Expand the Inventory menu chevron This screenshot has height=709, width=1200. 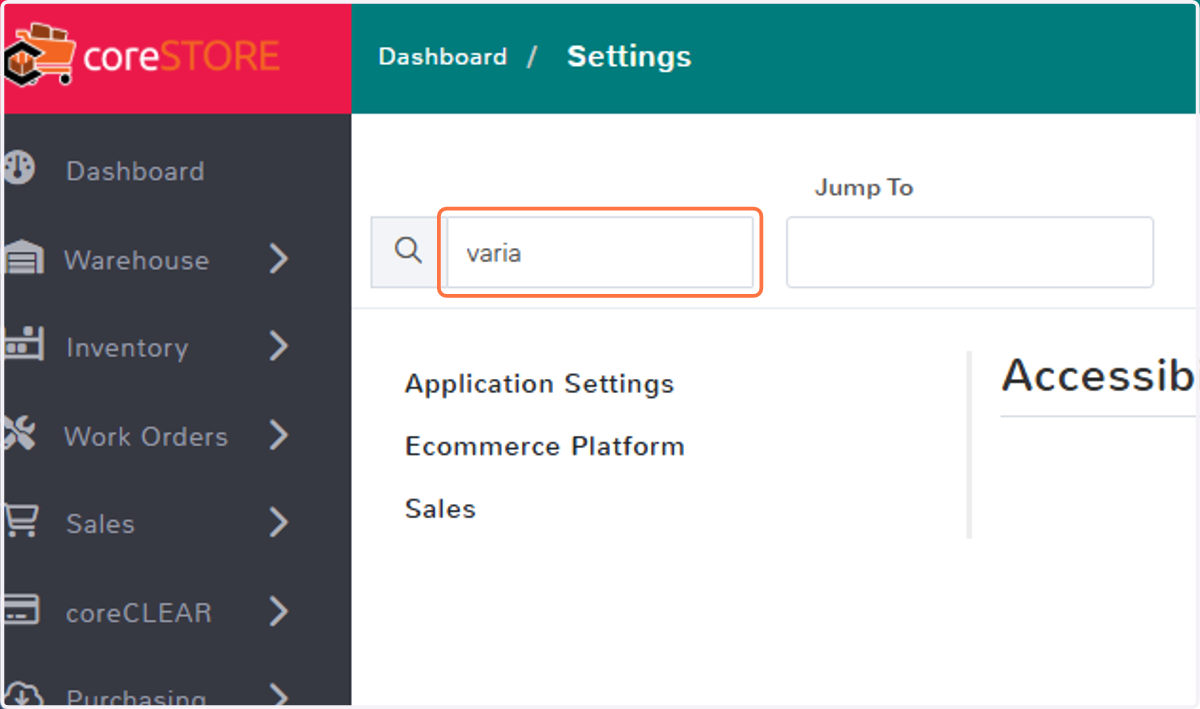pyautogui.click(x=279, y=347)
